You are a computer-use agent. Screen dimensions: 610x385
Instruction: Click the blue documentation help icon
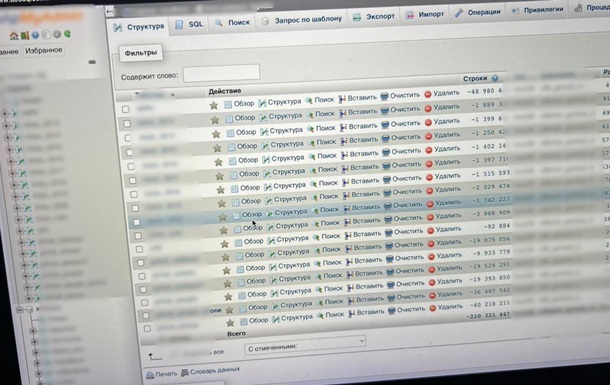click(35, 35)
